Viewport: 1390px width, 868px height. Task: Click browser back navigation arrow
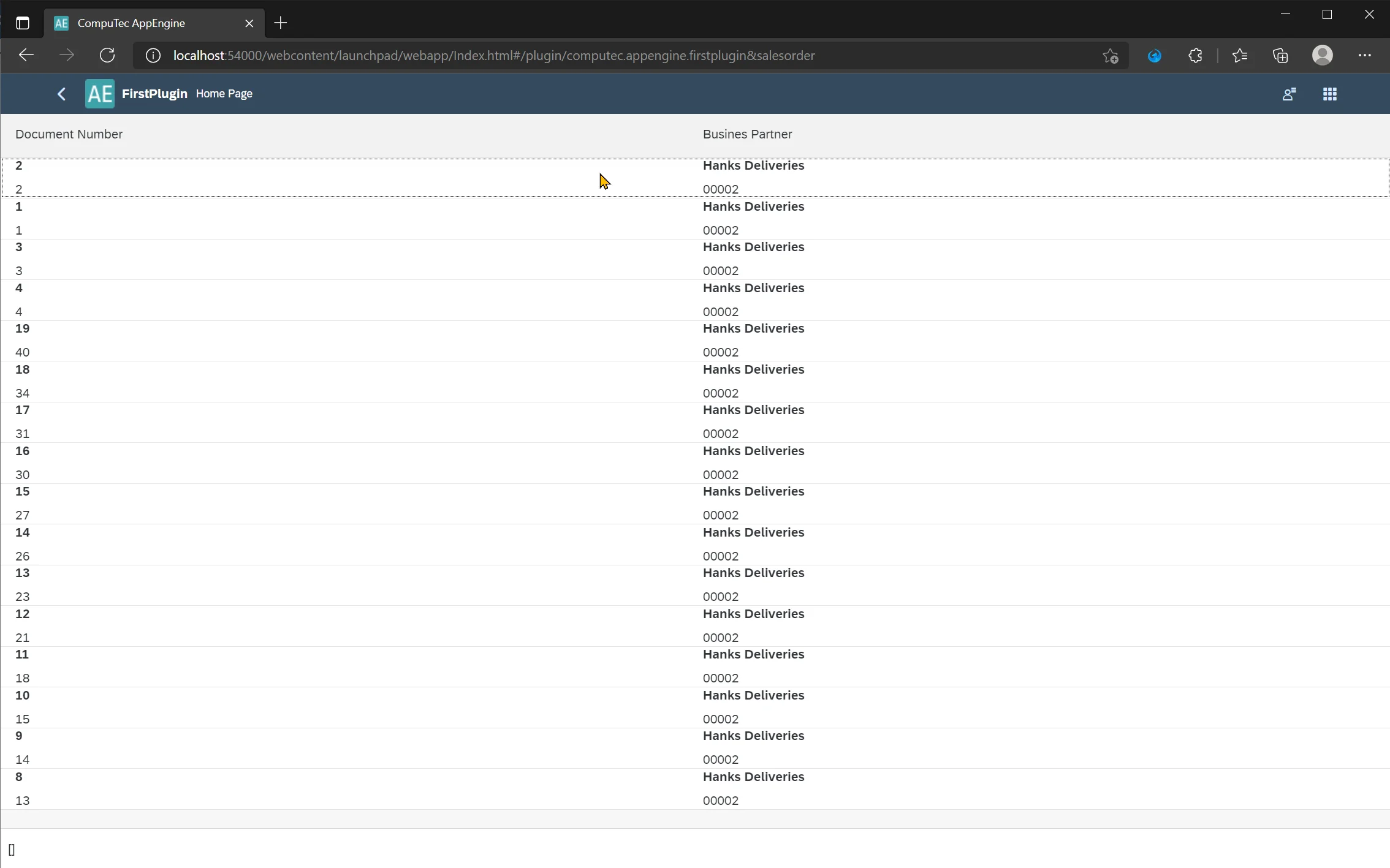[x=26, y=56]
